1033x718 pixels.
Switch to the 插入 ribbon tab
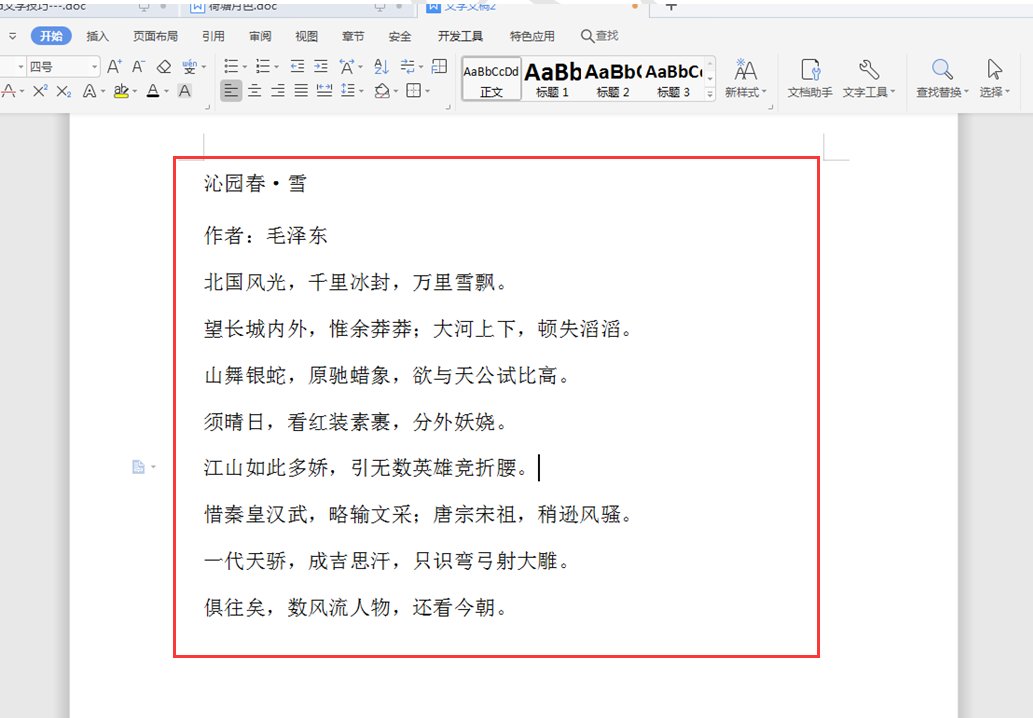tap(98, 36)
